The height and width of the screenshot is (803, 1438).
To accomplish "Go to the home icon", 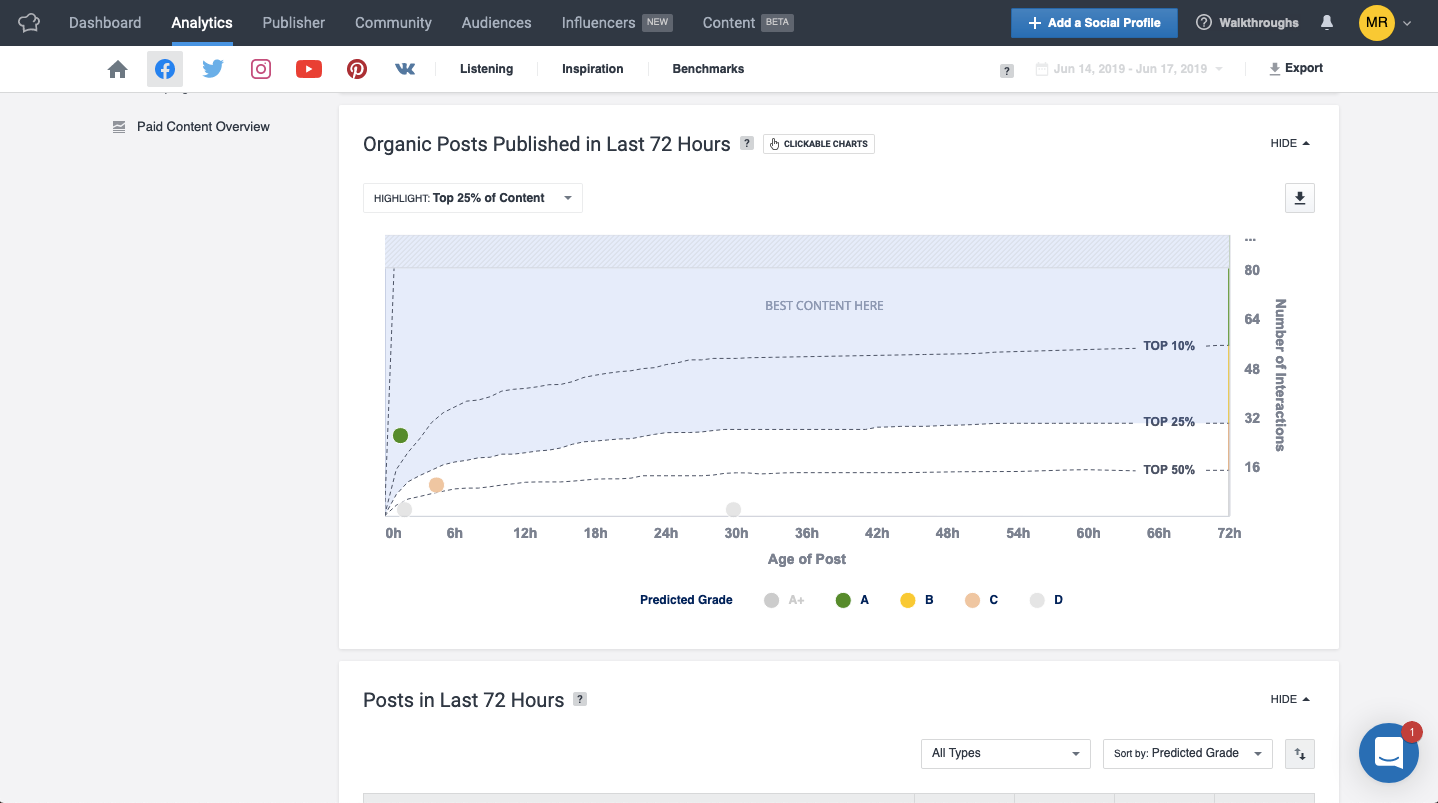I will click(x=118, y=69).
